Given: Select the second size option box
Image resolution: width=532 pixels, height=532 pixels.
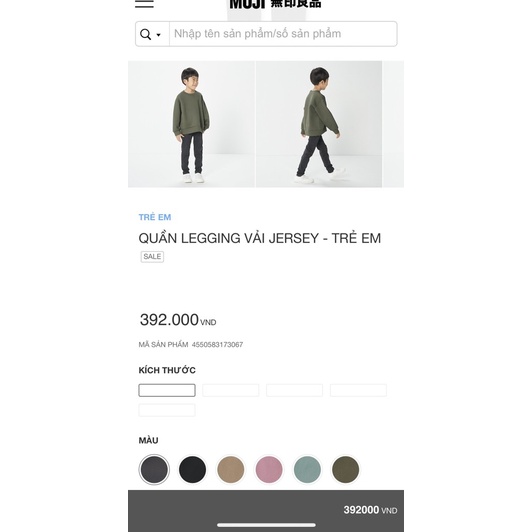Looking at the screenshot, I should coord(231,390).
